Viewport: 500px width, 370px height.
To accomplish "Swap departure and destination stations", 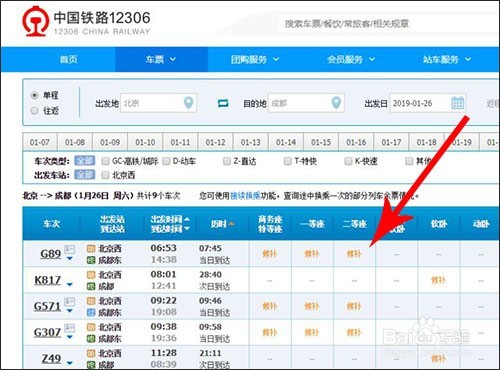I will click(x=223, y=103).
